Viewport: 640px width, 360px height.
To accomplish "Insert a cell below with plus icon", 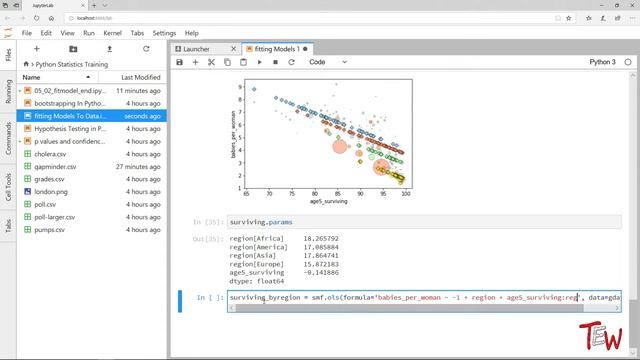I will click(x=195, y=62).
